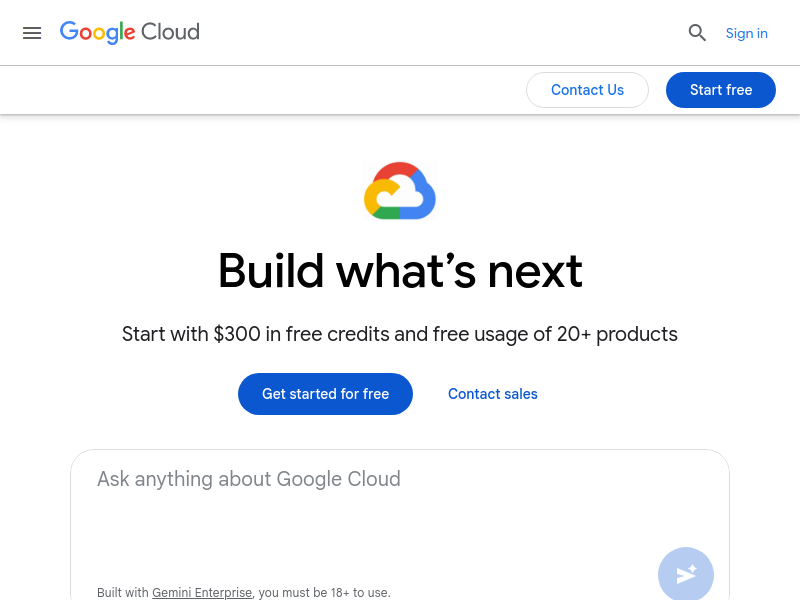This screenshot has width=800, height=600.
Task: Click the colorful Google Cloud logo image
Action: [x=400, y=190]
